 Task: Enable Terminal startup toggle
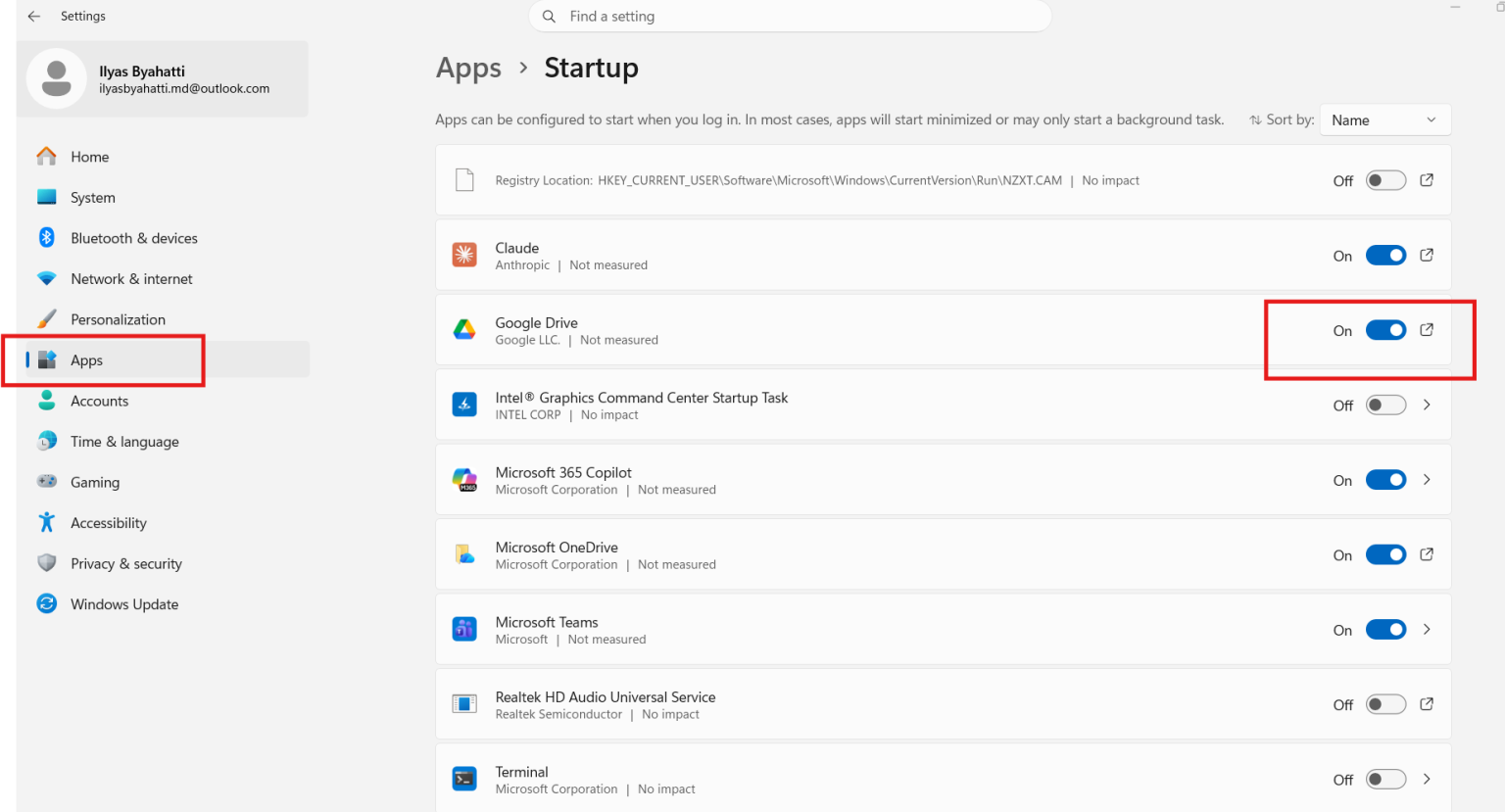click(1385, 780)
